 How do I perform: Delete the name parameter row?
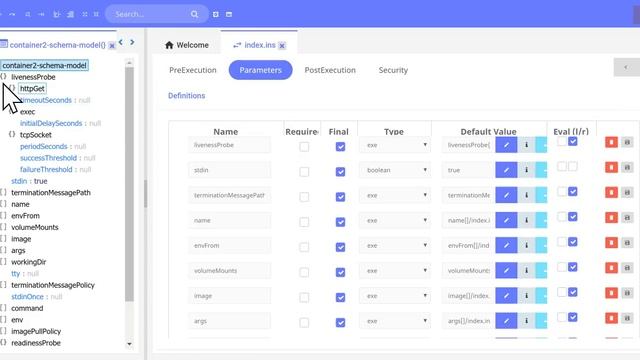[611, 217]
